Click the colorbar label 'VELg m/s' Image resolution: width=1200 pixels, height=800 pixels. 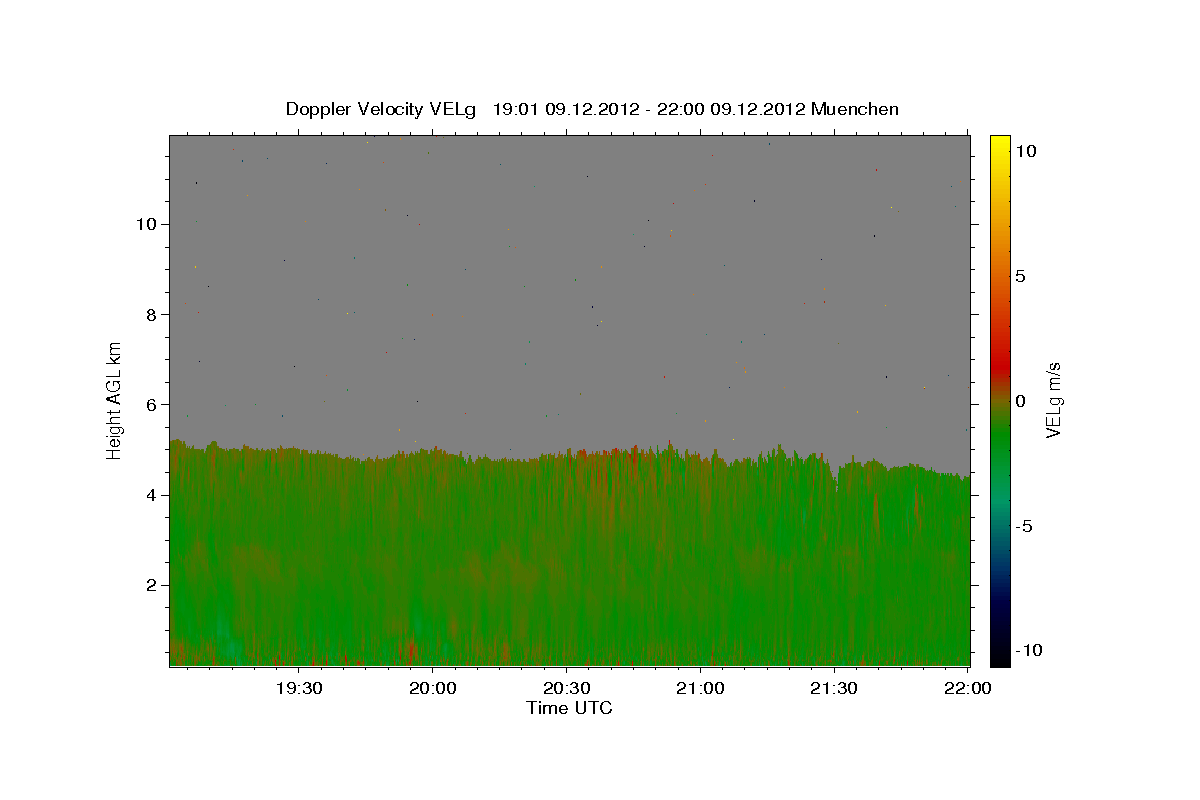(1054, 401)
